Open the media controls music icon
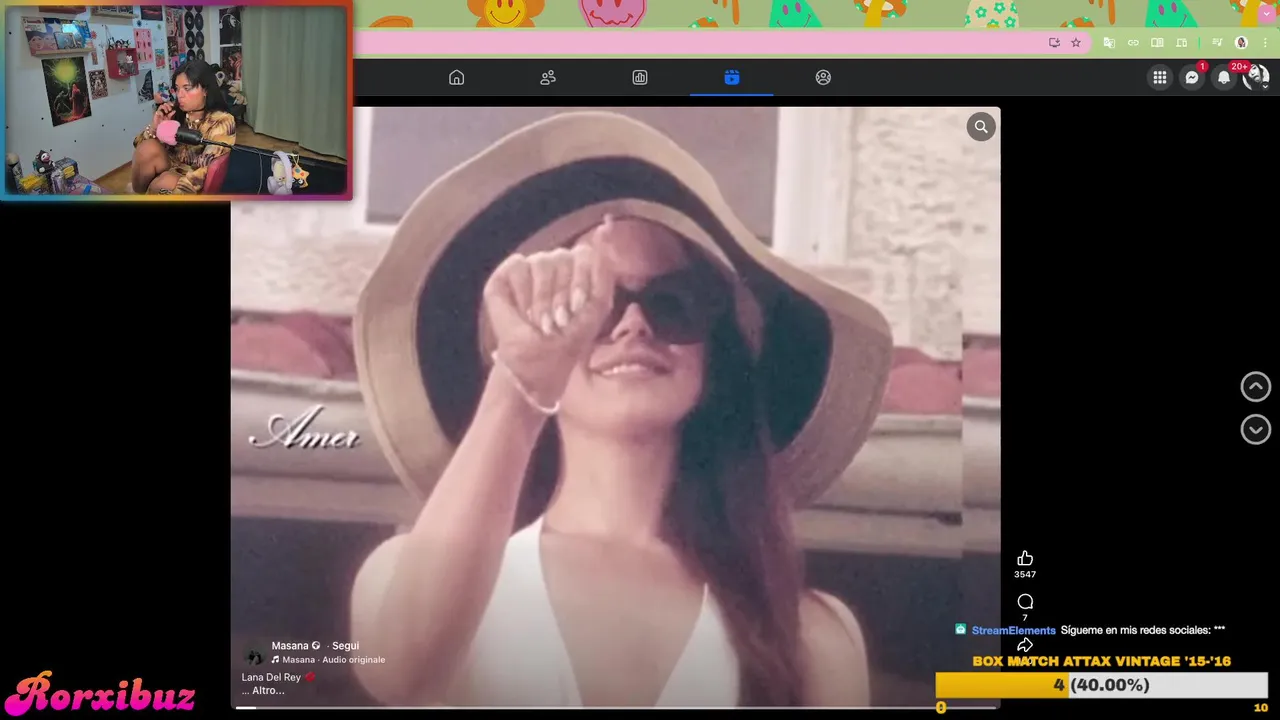This screenshot has width=1280, height=720. click(x=1217, y=42)
